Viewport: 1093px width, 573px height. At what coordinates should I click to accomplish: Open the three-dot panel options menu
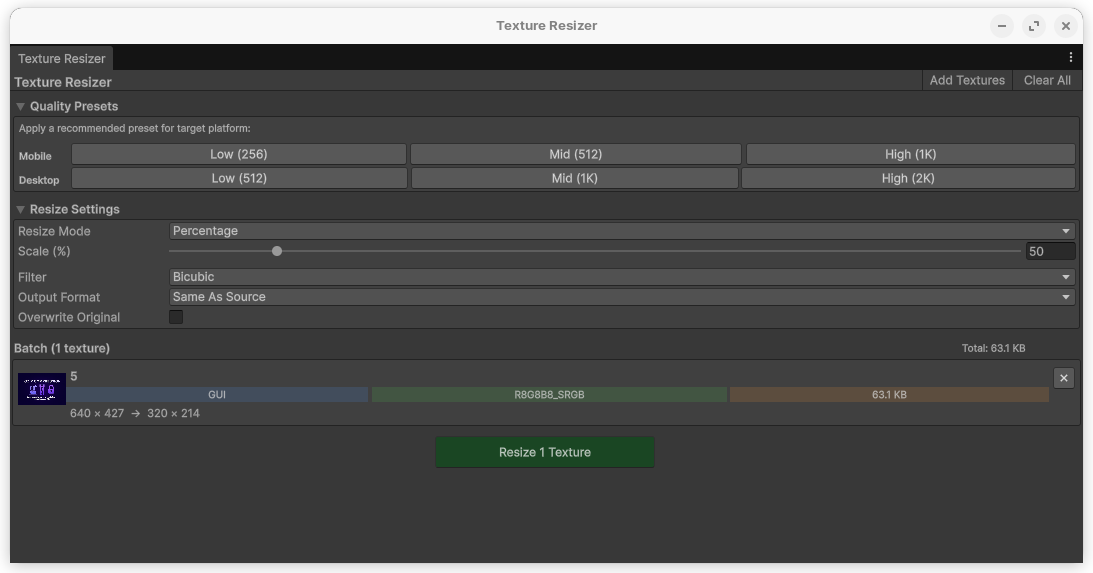tap(1070, 57)
